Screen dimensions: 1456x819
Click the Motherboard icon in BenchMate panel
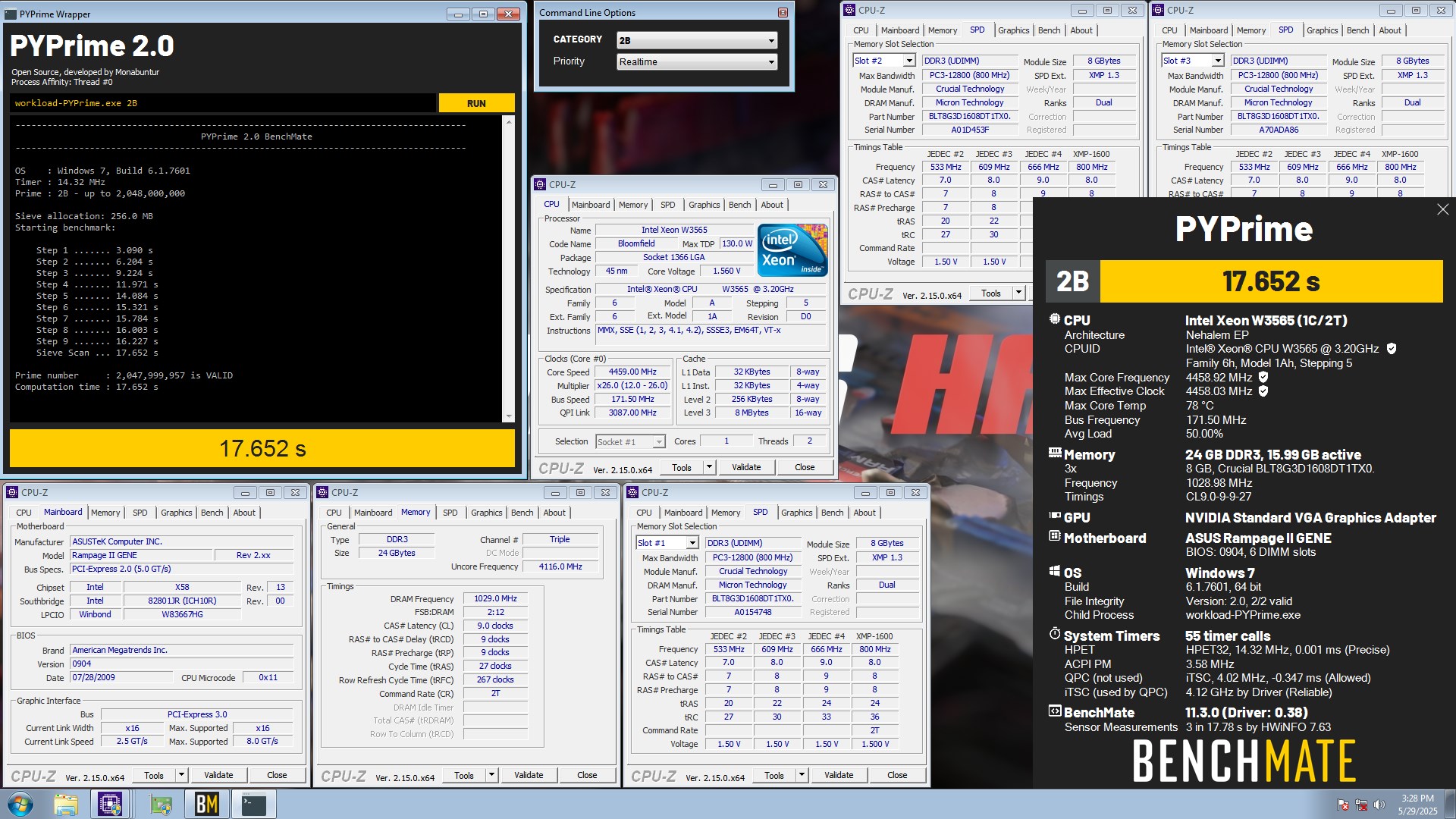[1054, 536]
